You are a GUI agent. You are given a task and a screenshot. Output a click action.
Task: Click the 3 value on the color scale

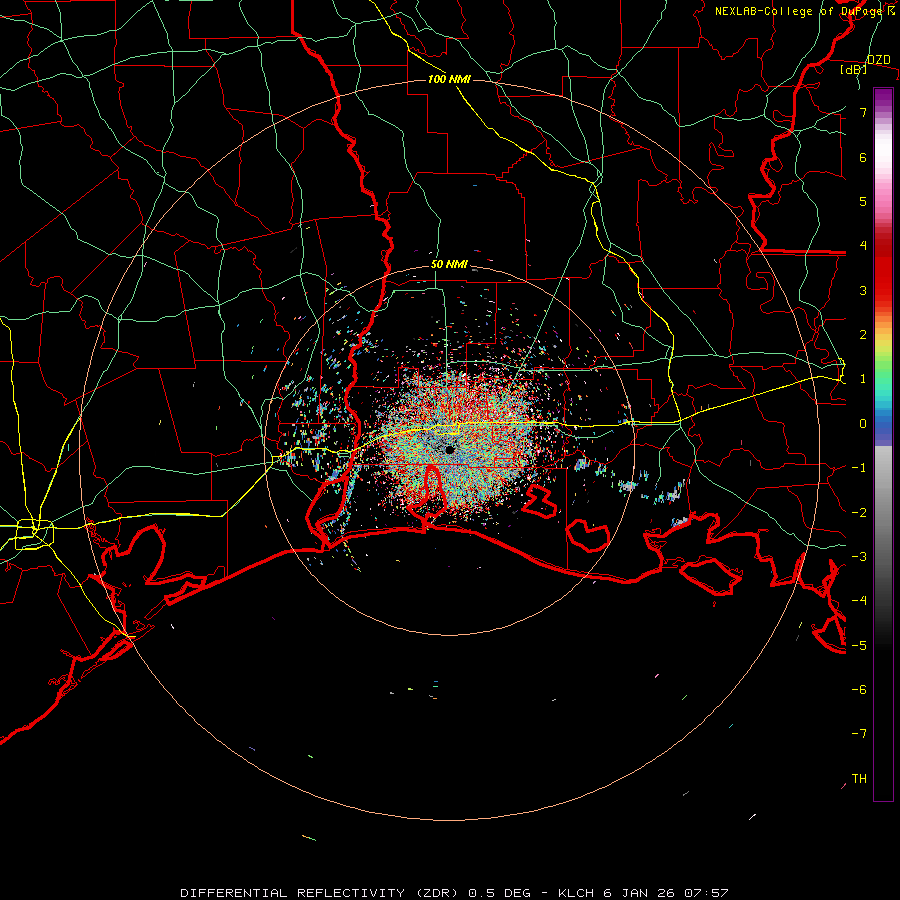[863, 290]
